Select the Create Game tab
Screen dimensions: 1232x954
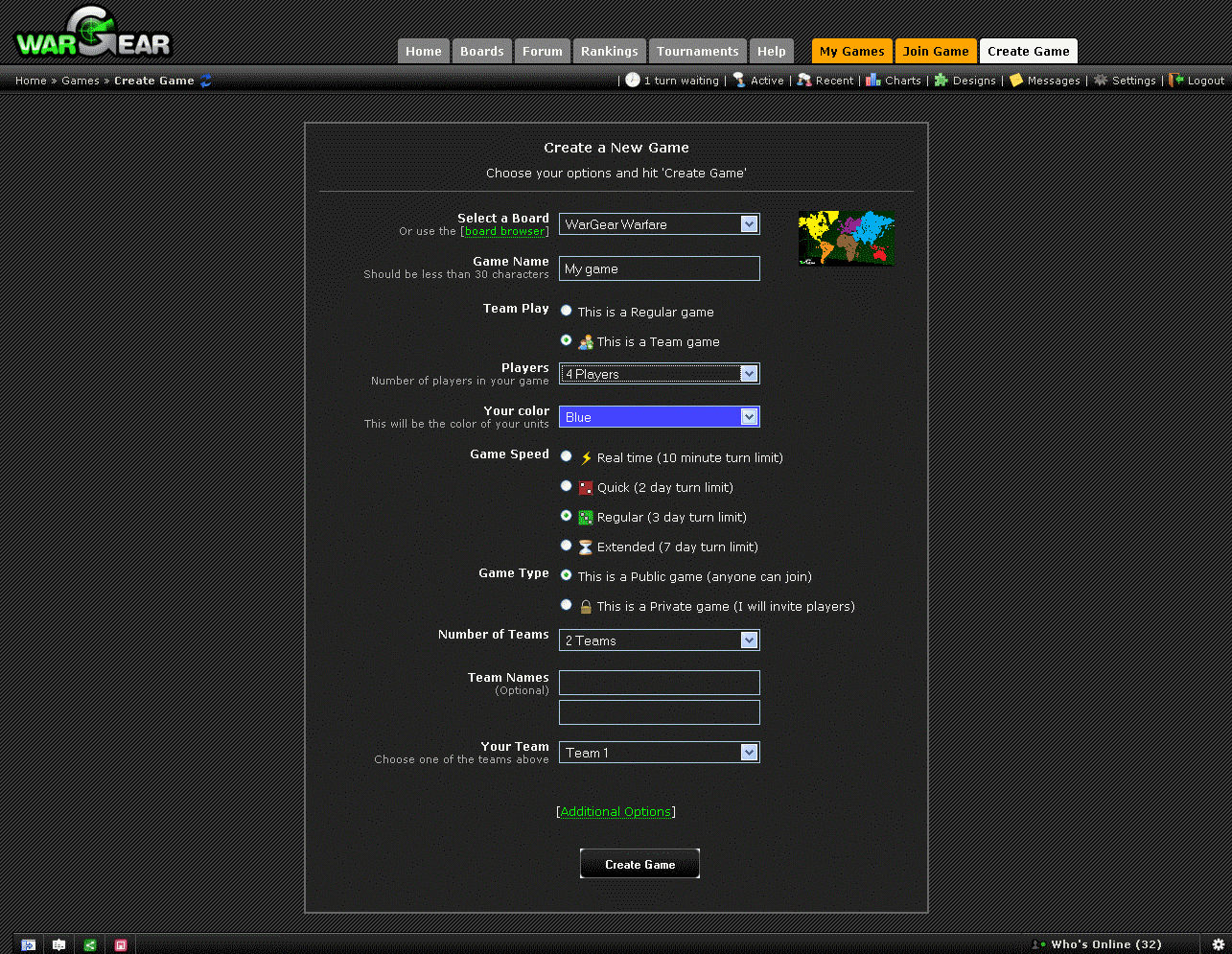(1029, 52)
